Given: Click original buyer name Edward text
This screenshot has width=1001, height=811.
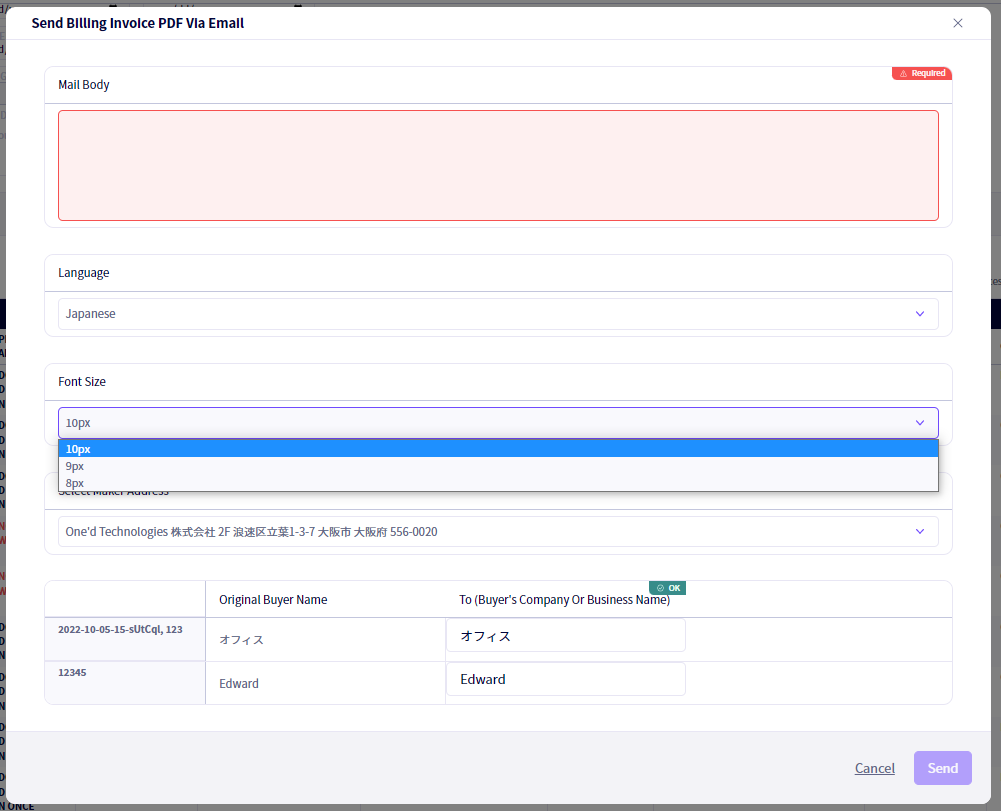Looking at the screenshot, I should click(239, 683).
